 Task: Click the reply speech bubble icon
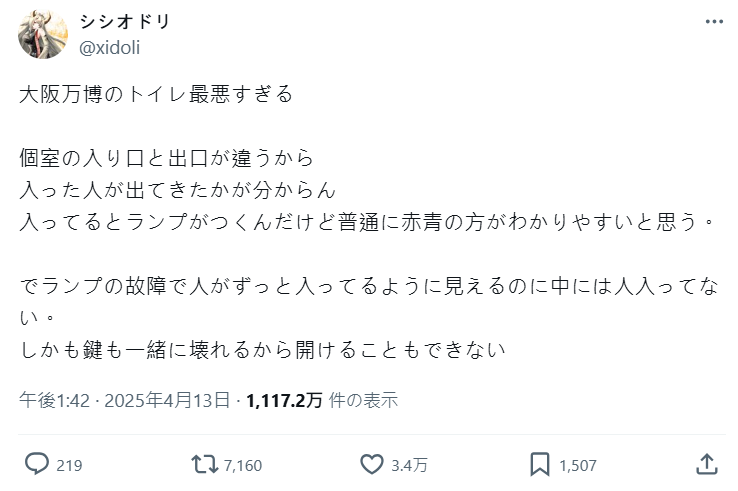pyautogui.click(x=37, y=464)
